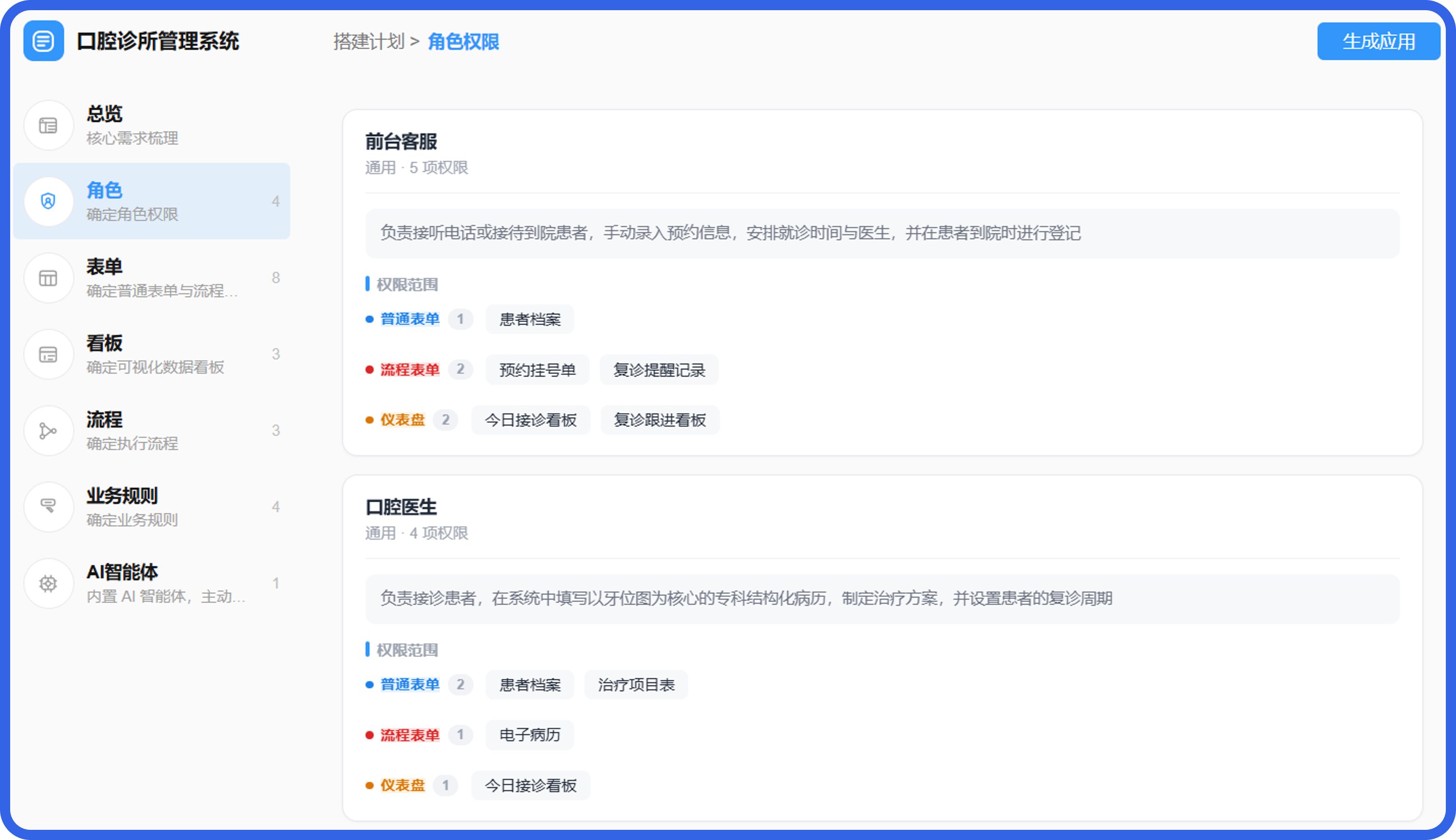Click the count badge 8 beside 表单

point(276,277)
